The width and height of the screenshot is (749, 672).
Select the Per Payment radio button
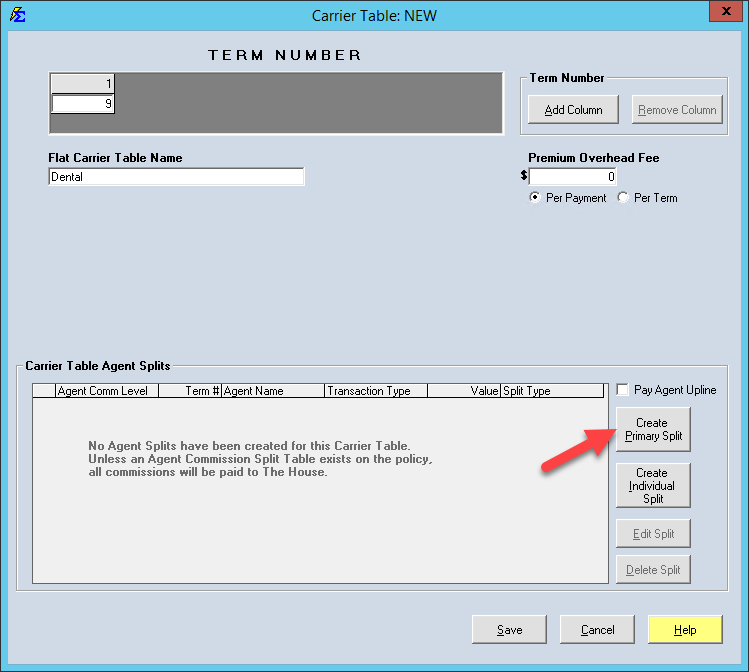[x=536, y=198]
